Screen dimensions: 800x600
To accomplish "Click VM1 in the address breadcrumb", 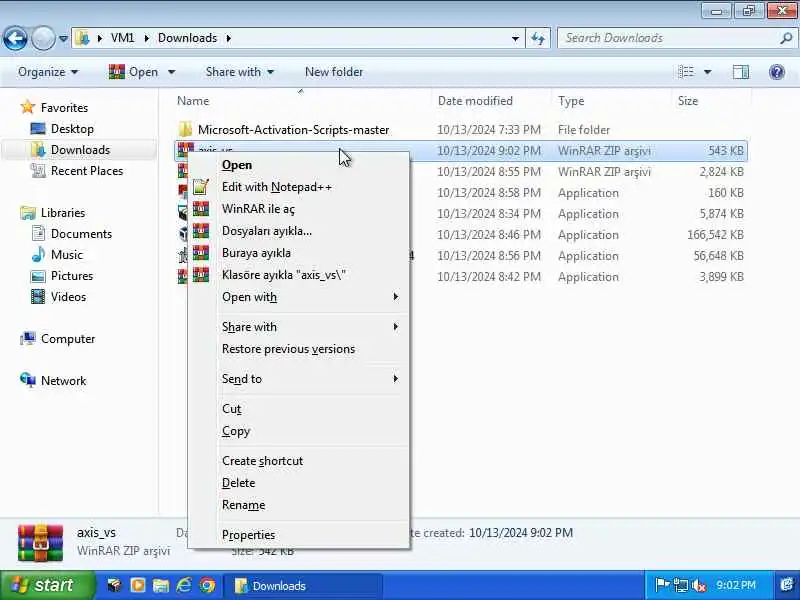I will 122,38.
